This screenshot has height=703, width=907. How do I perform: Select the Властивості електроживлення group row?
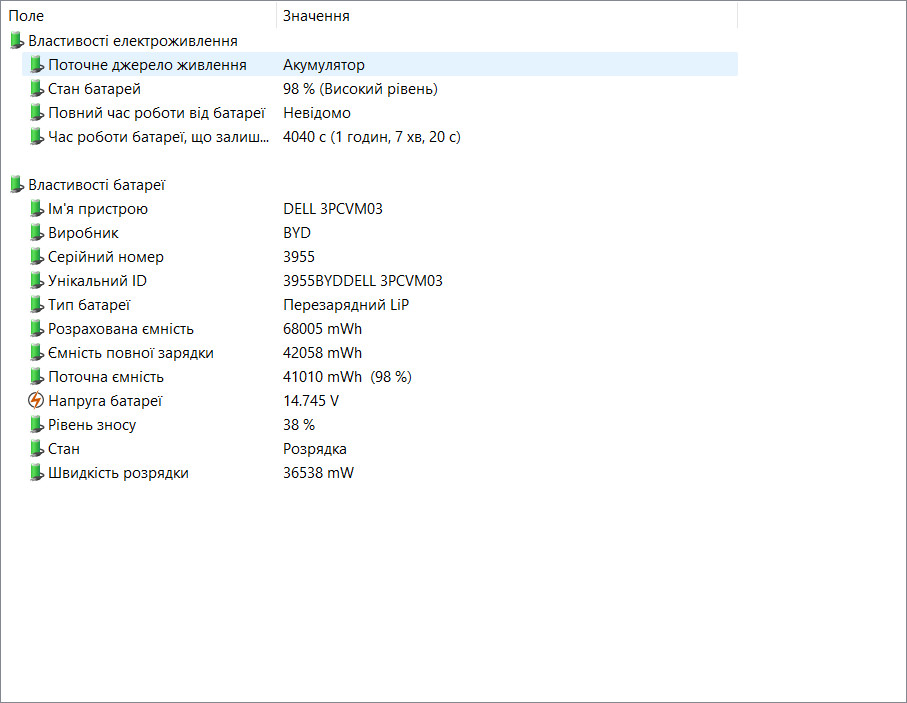tap(132, 41)
